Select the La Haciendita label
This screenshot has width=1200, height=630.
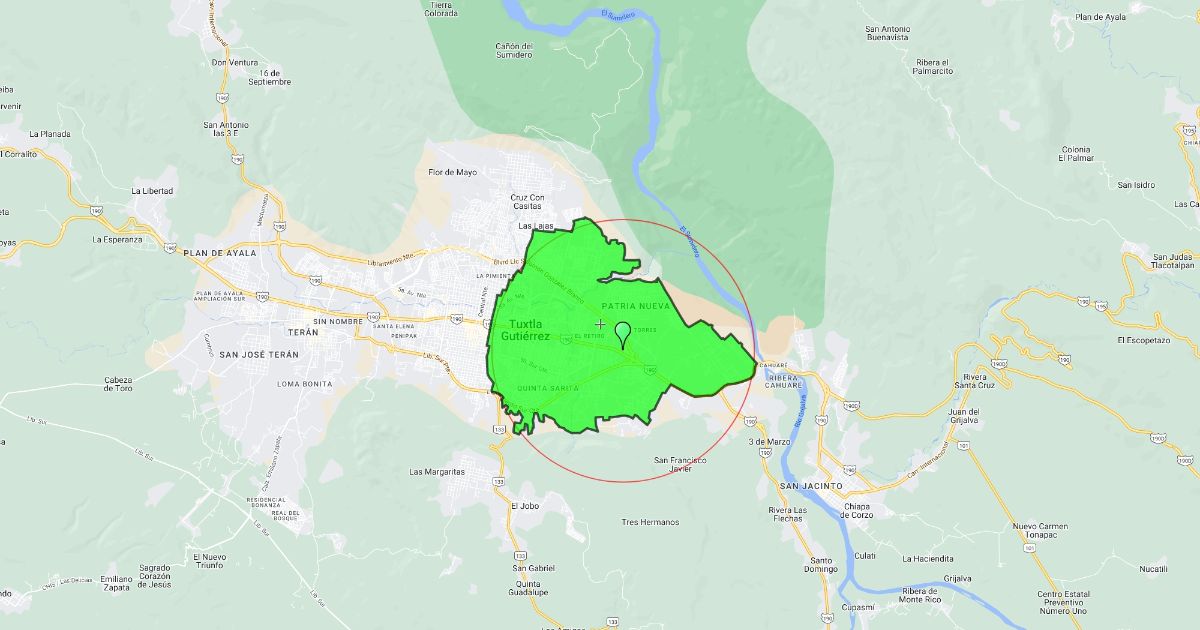(927, 559)
